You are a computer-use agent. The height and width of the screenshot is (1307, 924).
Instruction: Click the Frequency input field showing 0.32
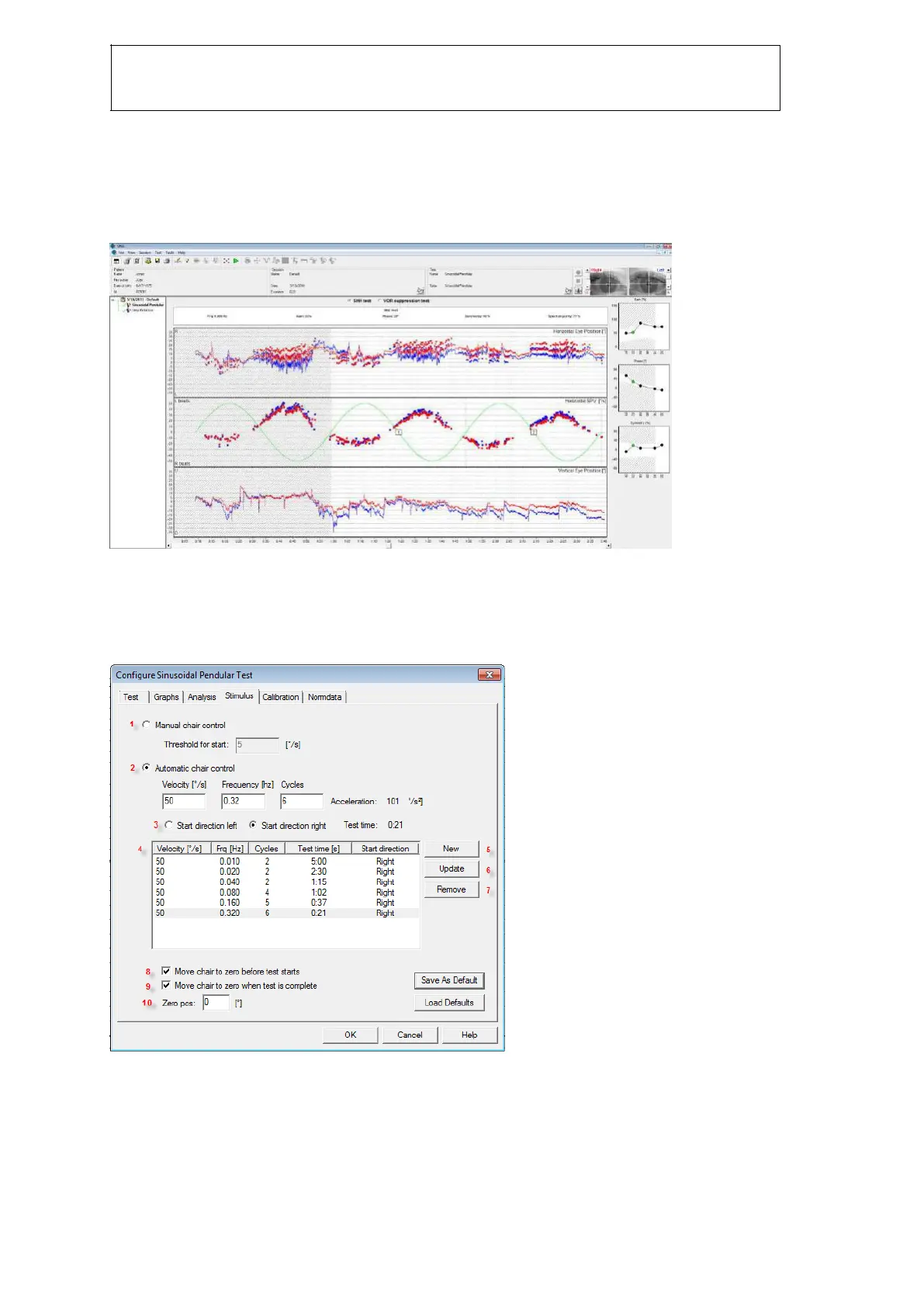click(x=243, y=801)
